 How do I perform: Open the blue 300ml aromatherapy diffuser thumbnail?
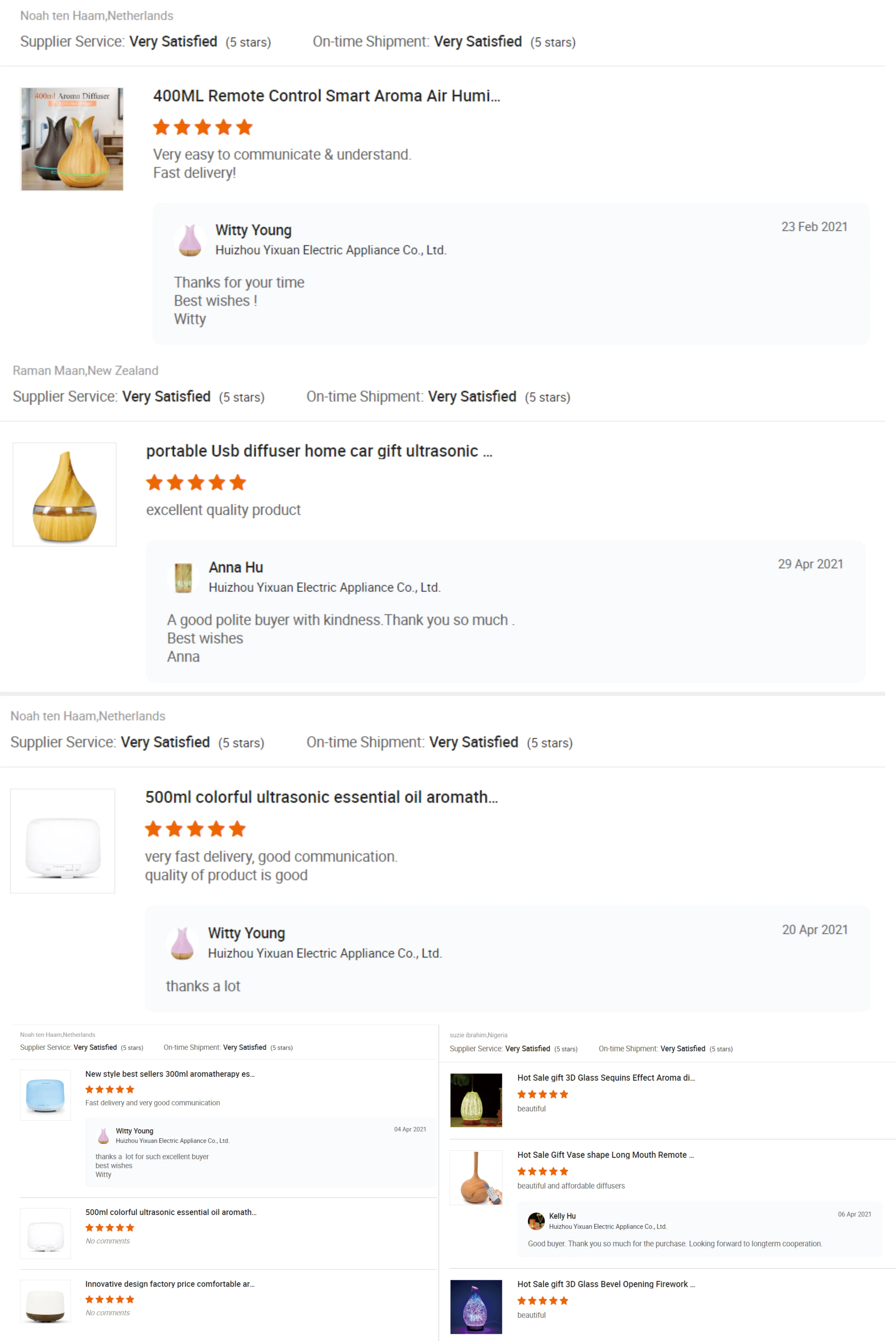(x=46, y=1095)
